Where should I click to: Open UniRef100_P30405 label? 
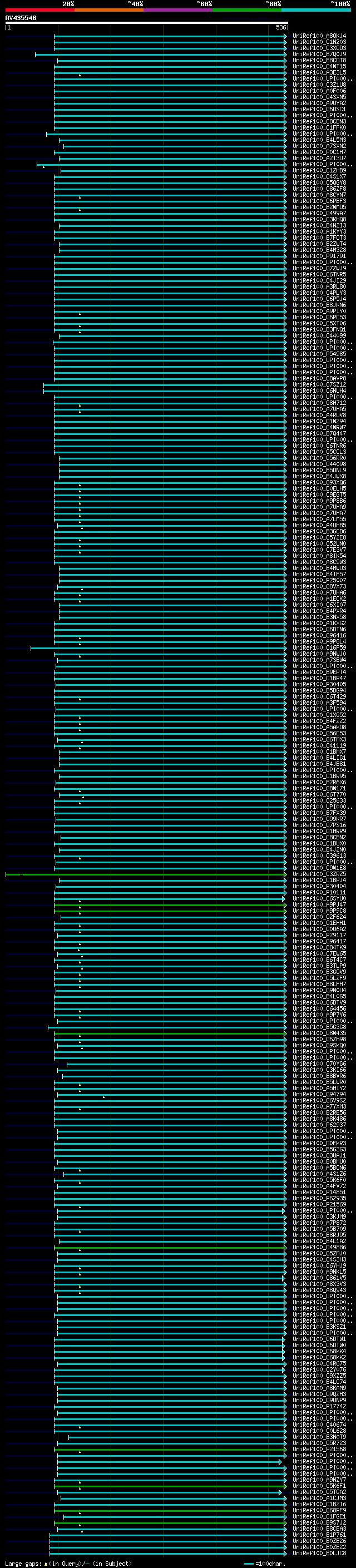pyautogui.click(x=319, y=684)
